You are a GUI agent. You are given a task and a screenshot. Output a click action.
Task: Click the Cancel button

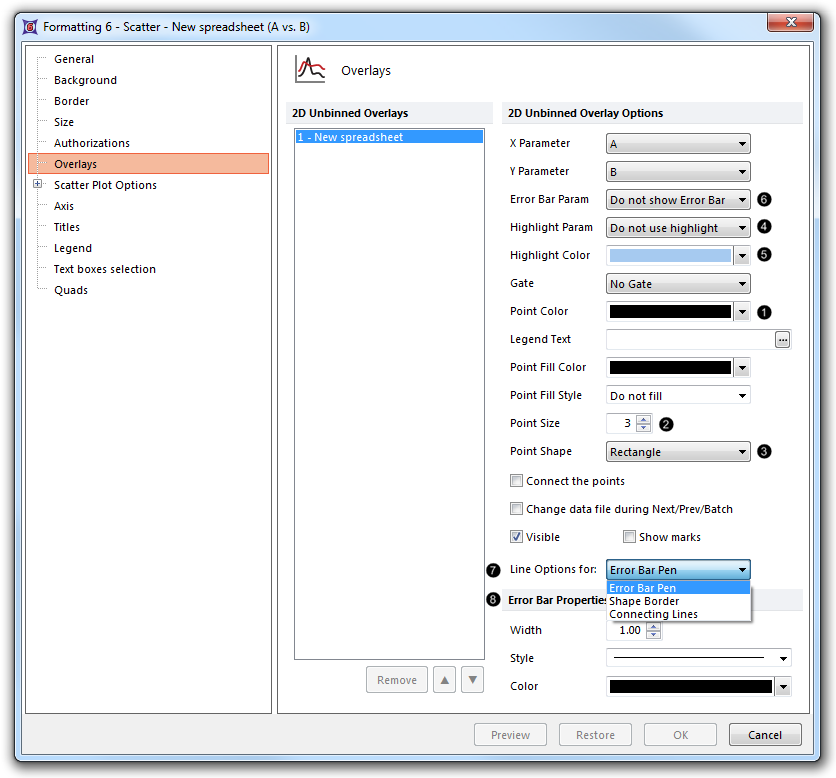coord(765,735)
